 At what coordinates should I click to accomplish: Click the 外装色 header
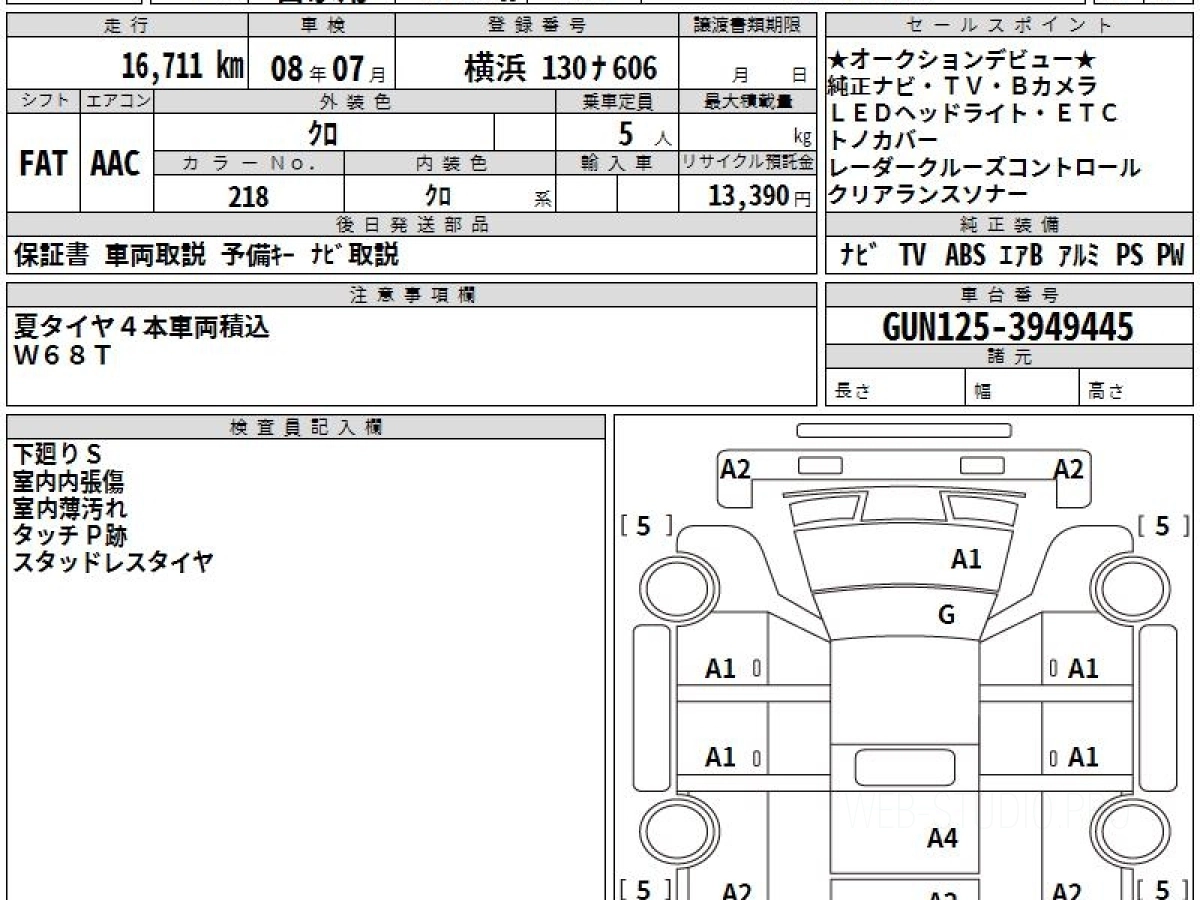tap(355, 101)
